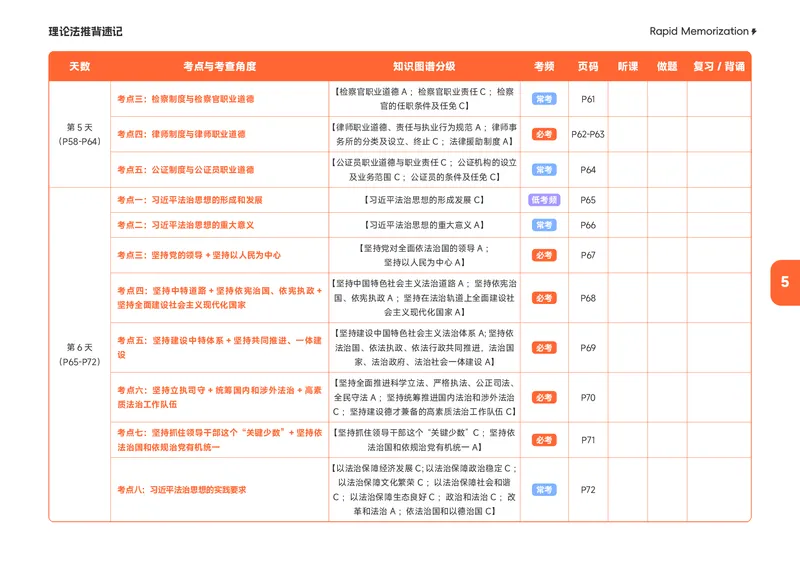Click the lightning bolt icon after Rapid Memorization
The height and width of the screenshot is (566, 800).
754,32
